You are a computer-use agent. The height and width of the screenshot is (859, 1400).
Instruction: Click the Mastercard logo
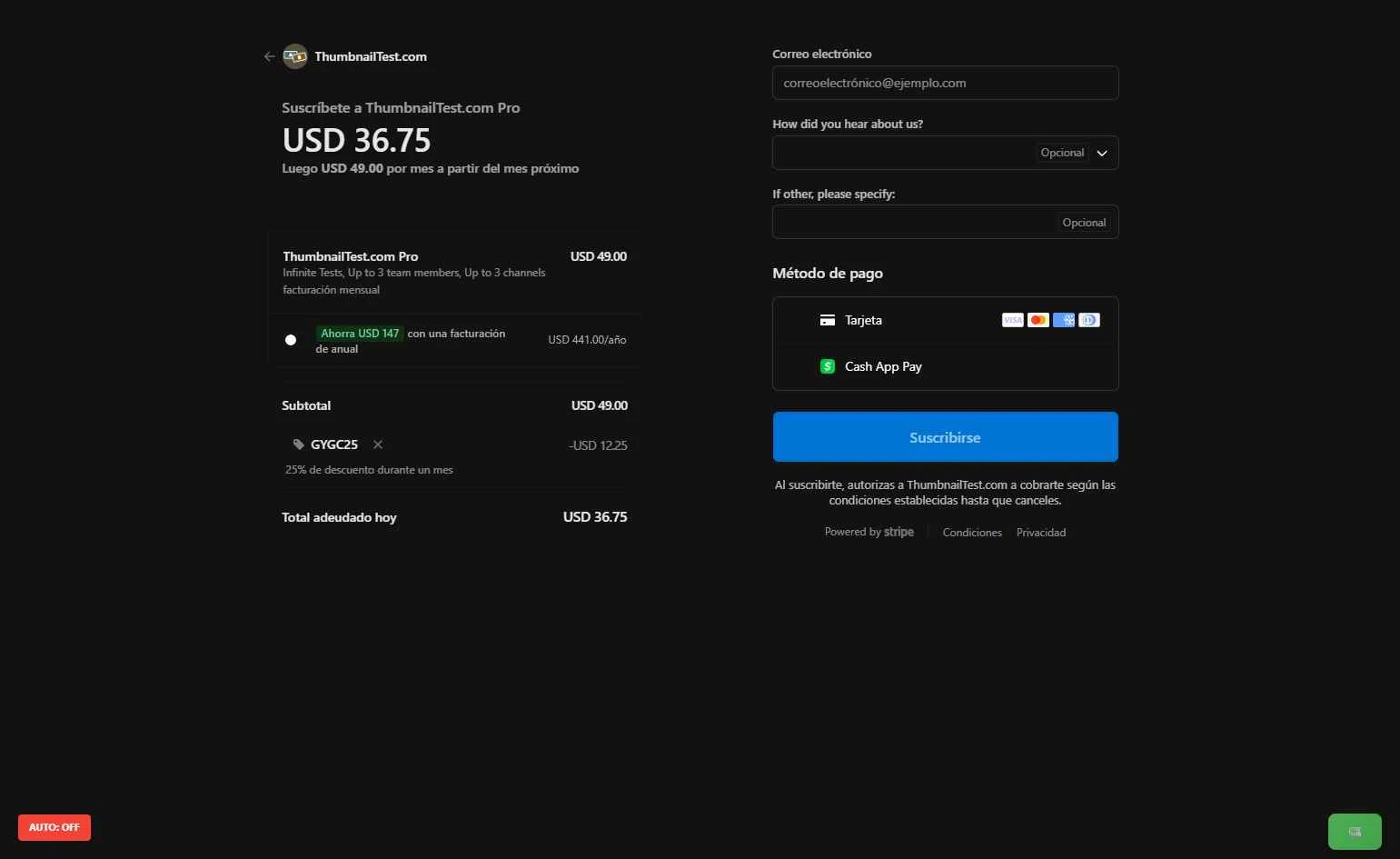[1038, 320]
